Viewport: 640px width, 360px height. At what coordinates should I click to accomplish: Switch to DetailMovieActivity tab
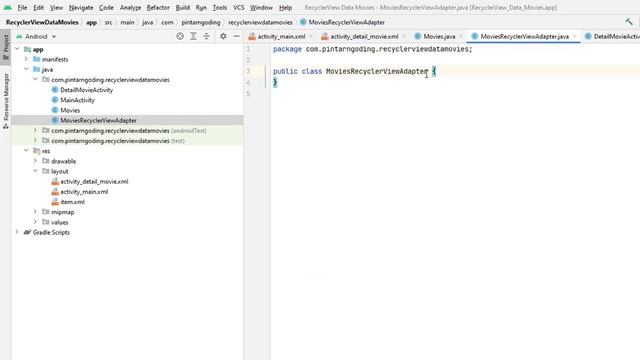[x=612, y=36]
